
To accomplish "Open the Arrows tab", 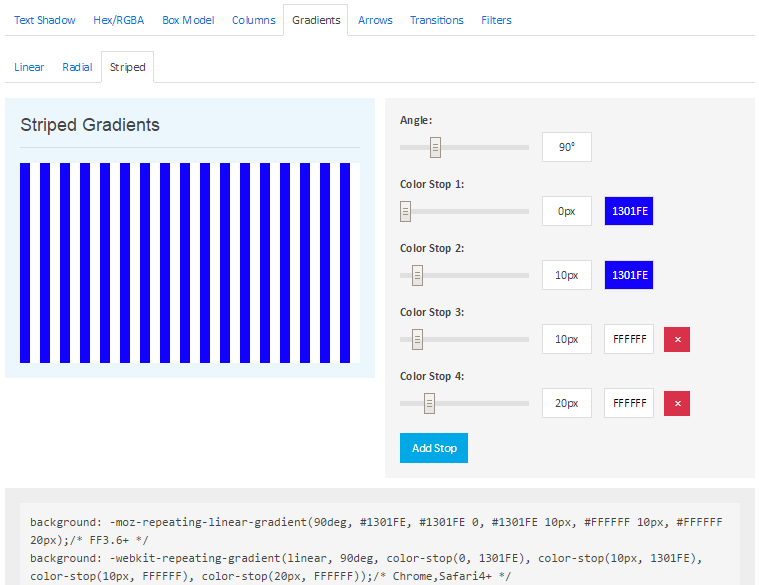I will tap(375, 20).
